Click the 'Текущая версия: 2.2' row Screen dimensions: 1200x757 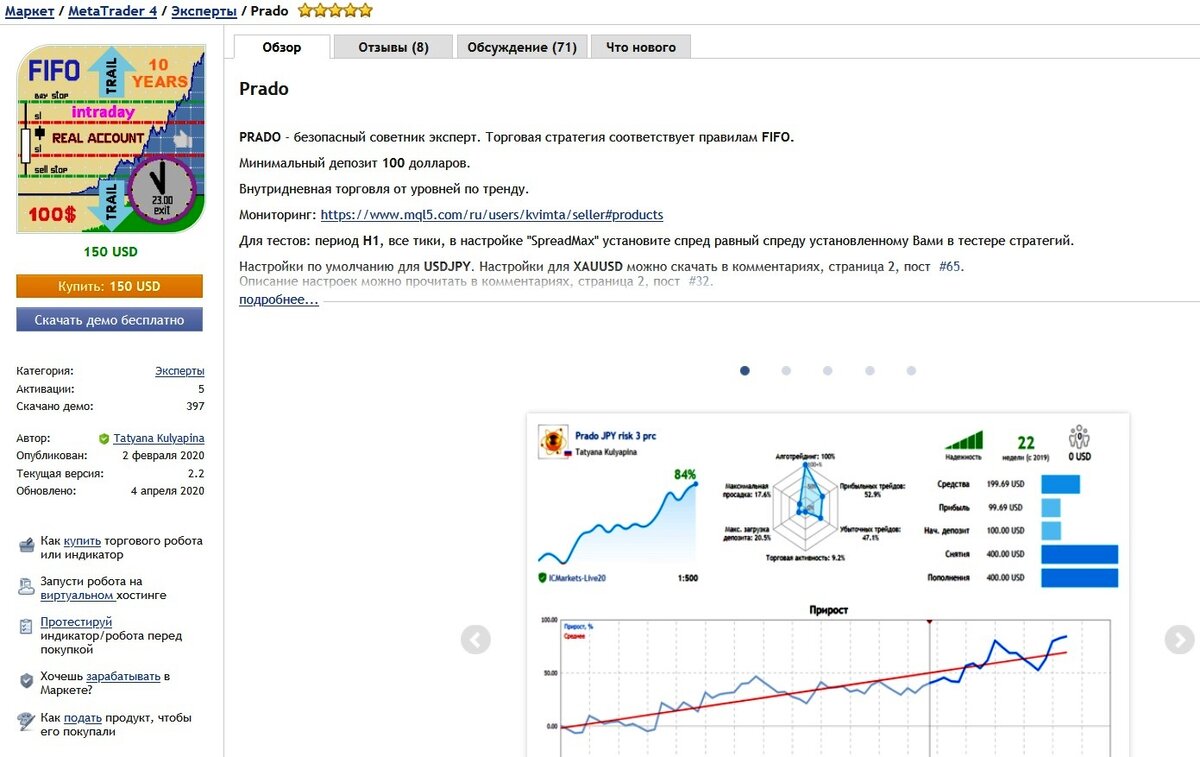pyautogui.click(x=110, y=473)
